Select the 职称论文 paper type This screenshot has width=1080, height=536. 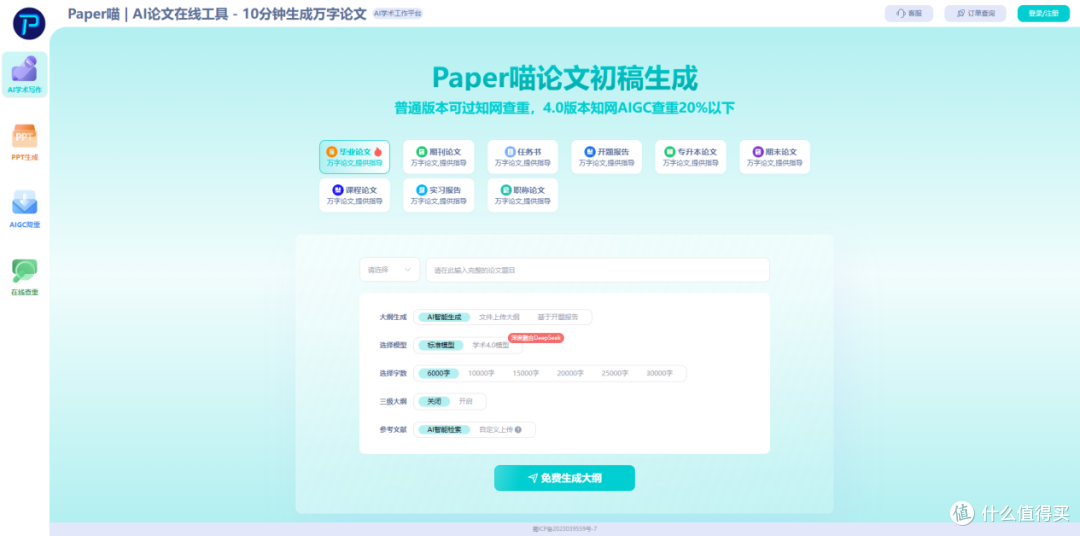point(523,195)
